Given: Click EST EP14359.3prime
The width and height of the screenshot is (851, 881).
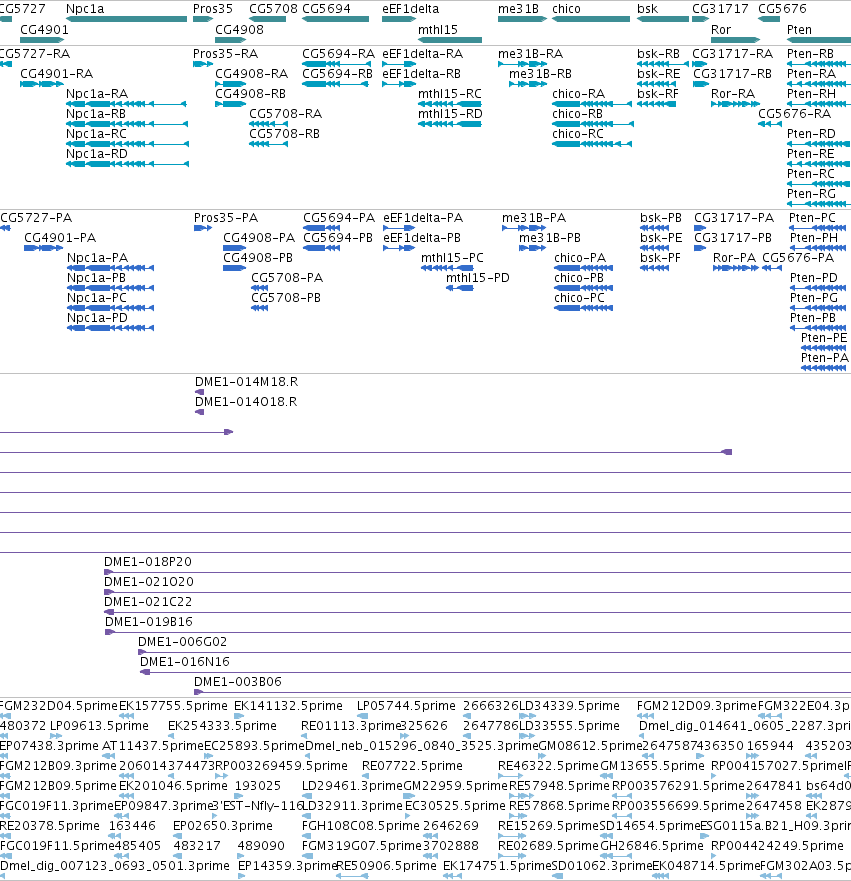Looking at the screenshot, I should [x=287, y=866].
